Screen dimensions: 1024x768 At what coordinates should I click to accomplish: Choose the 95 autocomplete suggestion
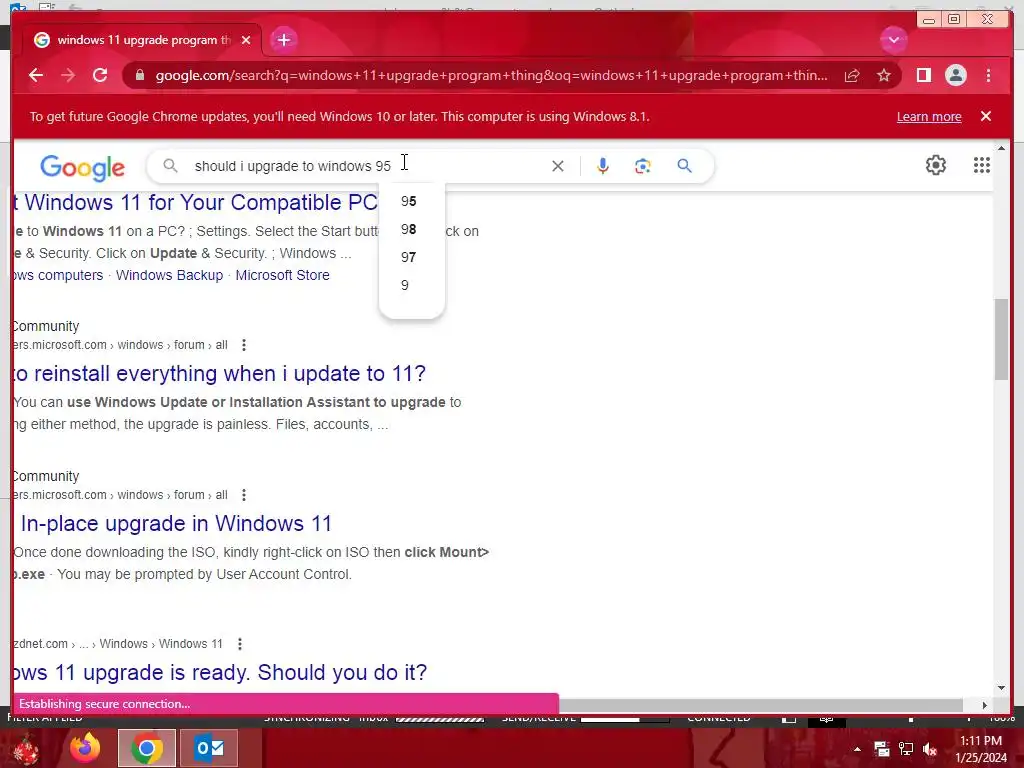(411, 201)
